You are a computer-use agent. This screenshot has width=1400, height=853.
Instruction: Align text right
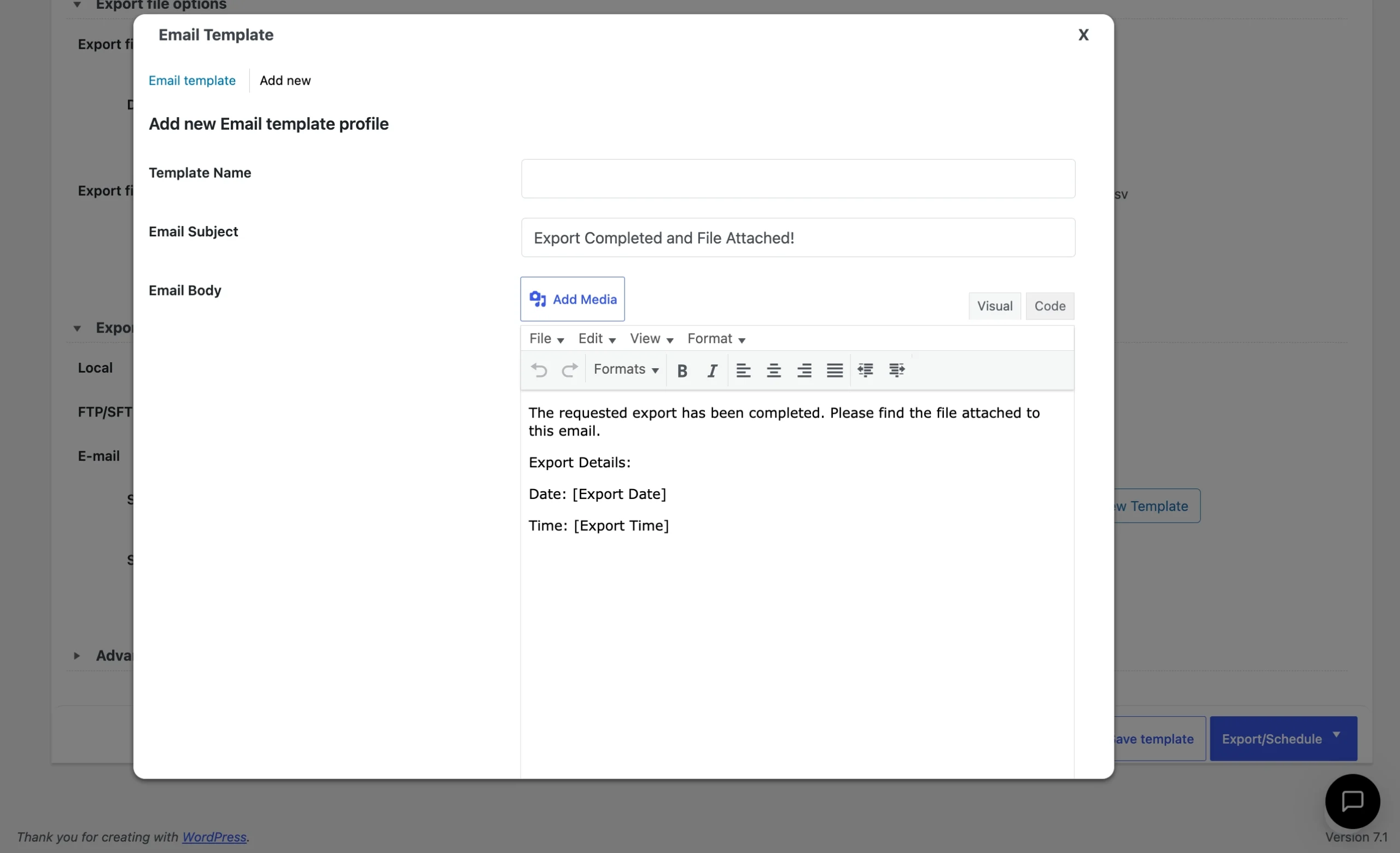point(804,370)
